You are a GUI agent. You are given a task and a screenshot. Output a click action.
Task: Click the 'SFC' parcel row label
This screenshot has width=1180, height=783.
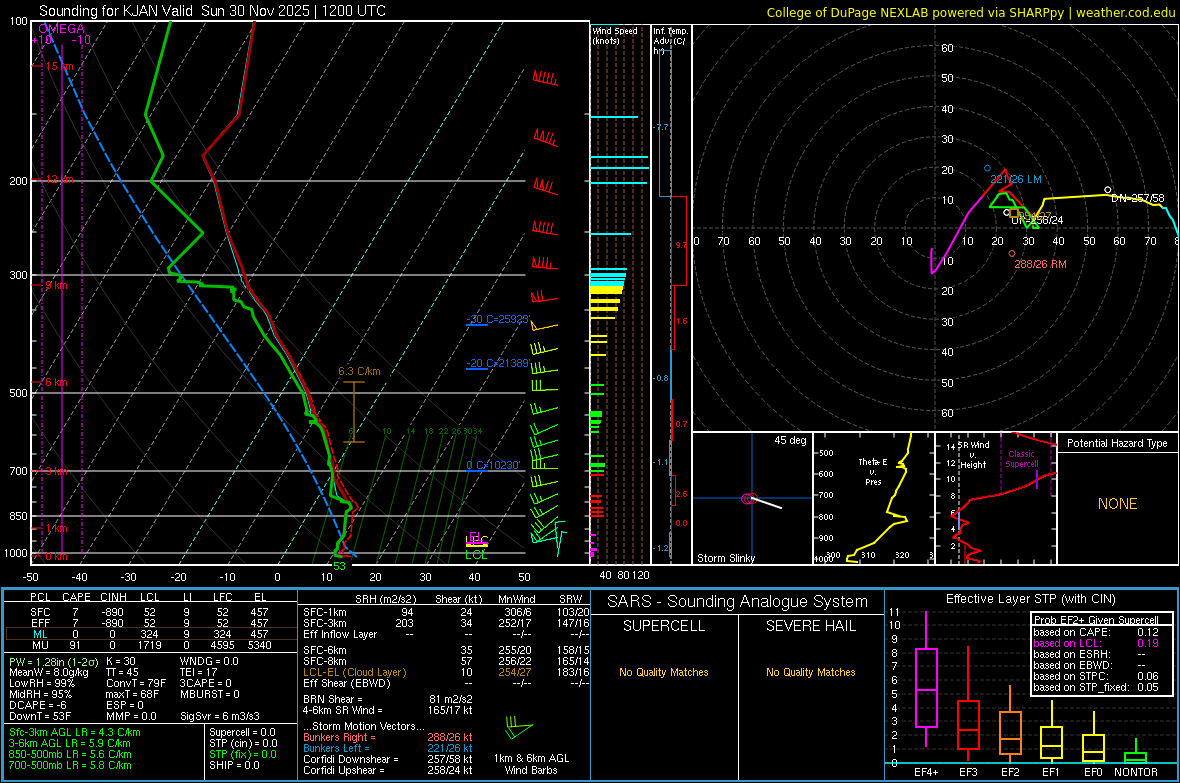click(x=40, y=612)
